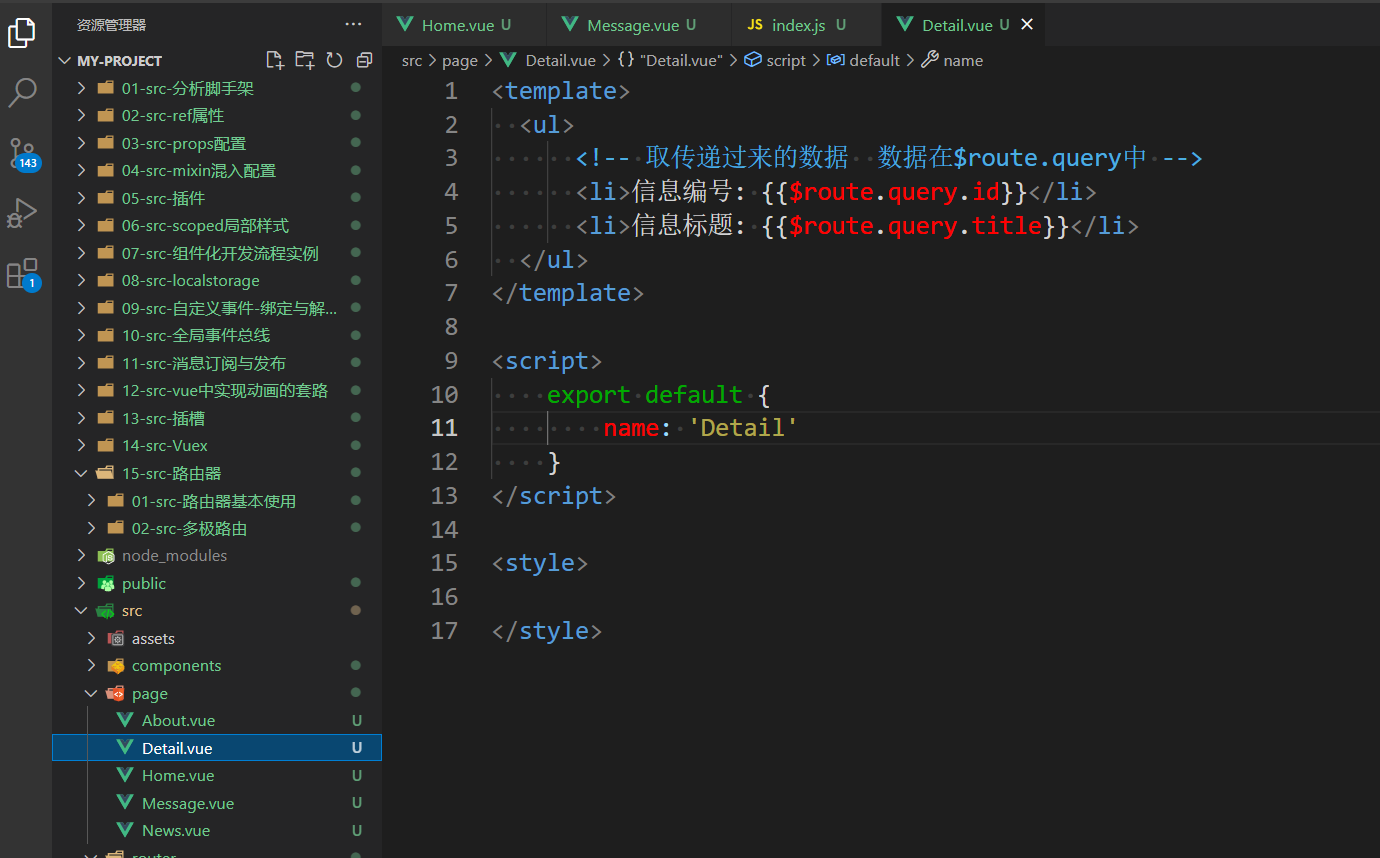
Task: Expand the 02-src-ref属性 folder
Action: click(x=217, y=116)
